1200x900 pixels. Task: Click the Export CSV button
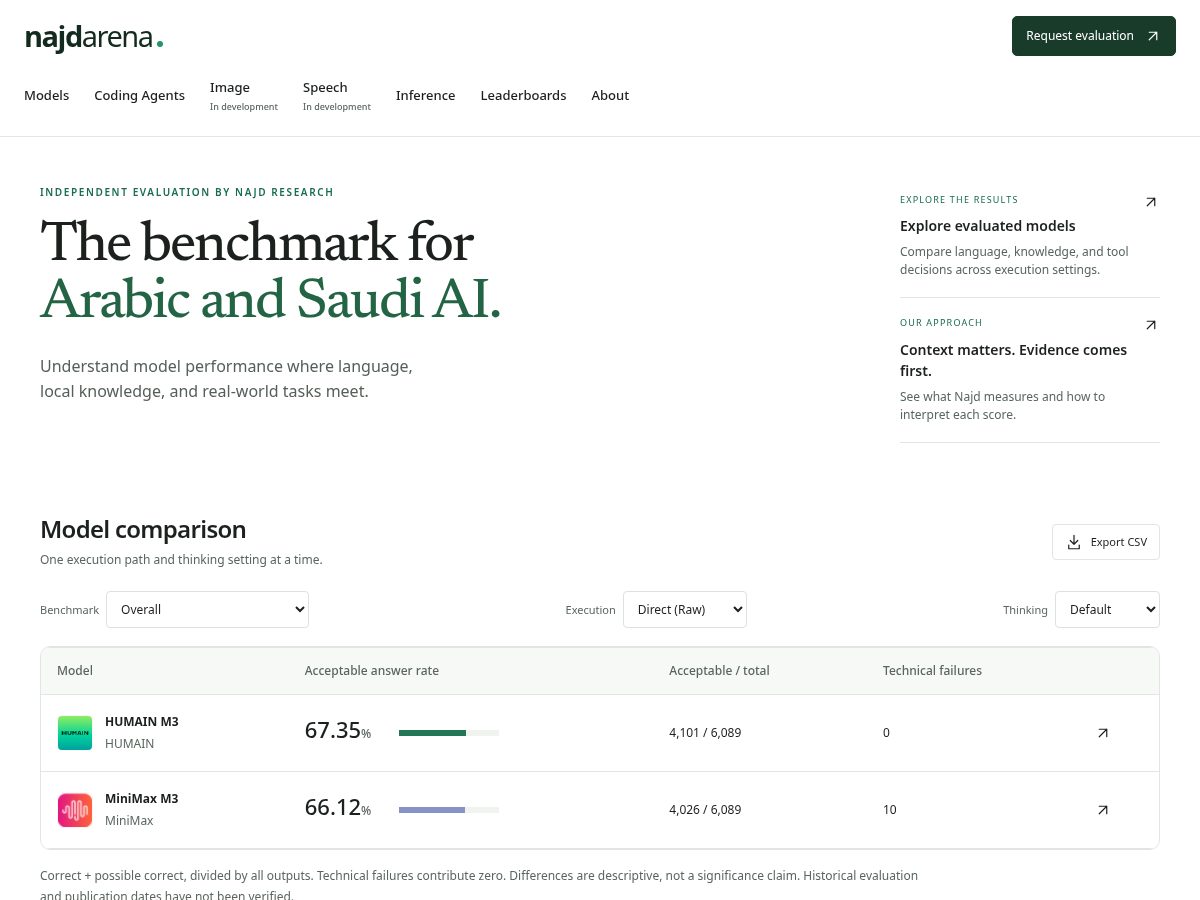[1106, 542]
